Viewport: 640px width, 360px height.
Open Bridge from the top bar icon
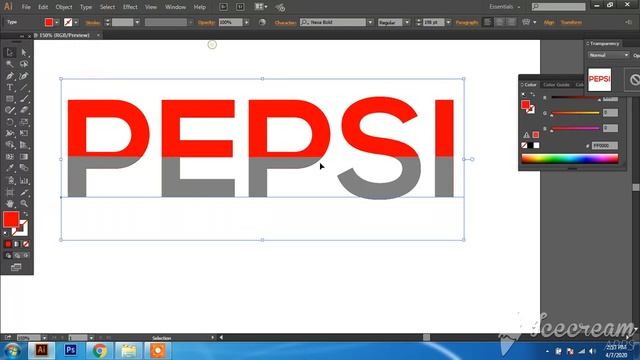point(223,7)
